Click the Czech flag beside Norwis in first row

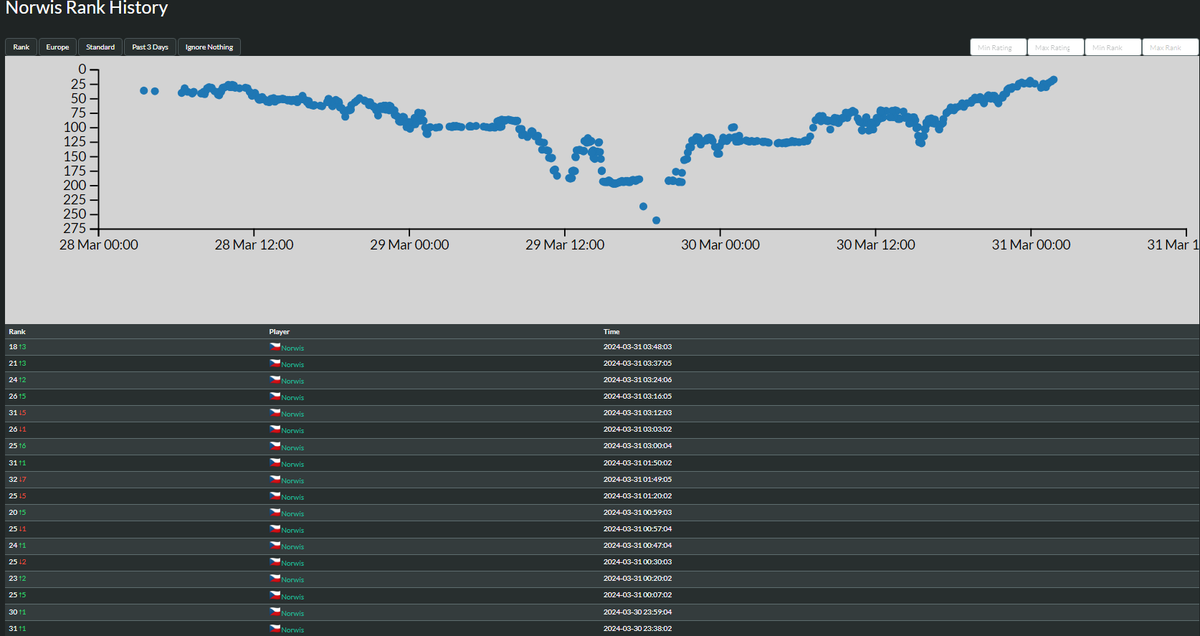275,347
